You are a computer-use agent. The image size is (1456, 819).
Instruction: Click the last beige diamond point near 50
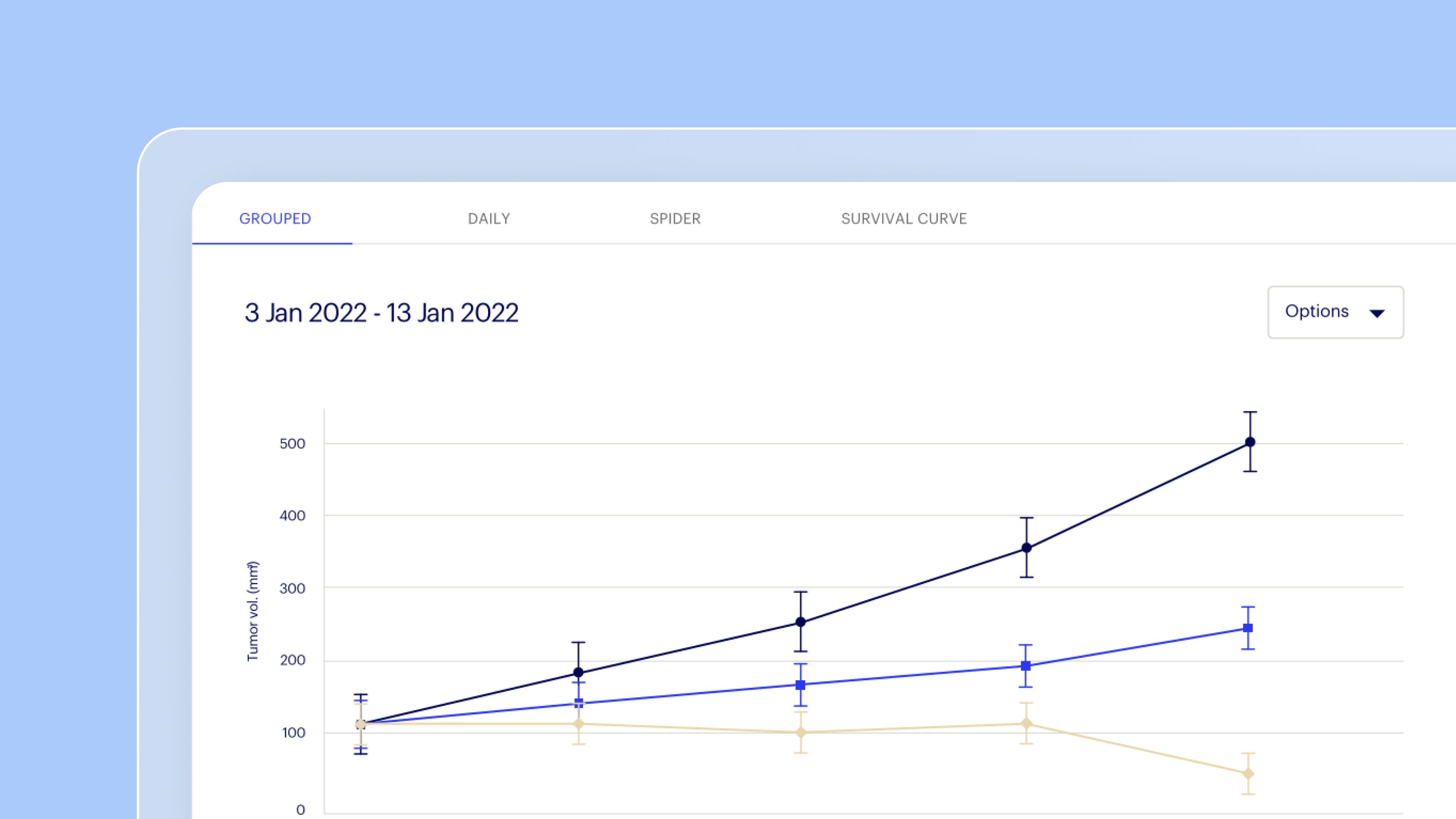tap(1248, 774)
